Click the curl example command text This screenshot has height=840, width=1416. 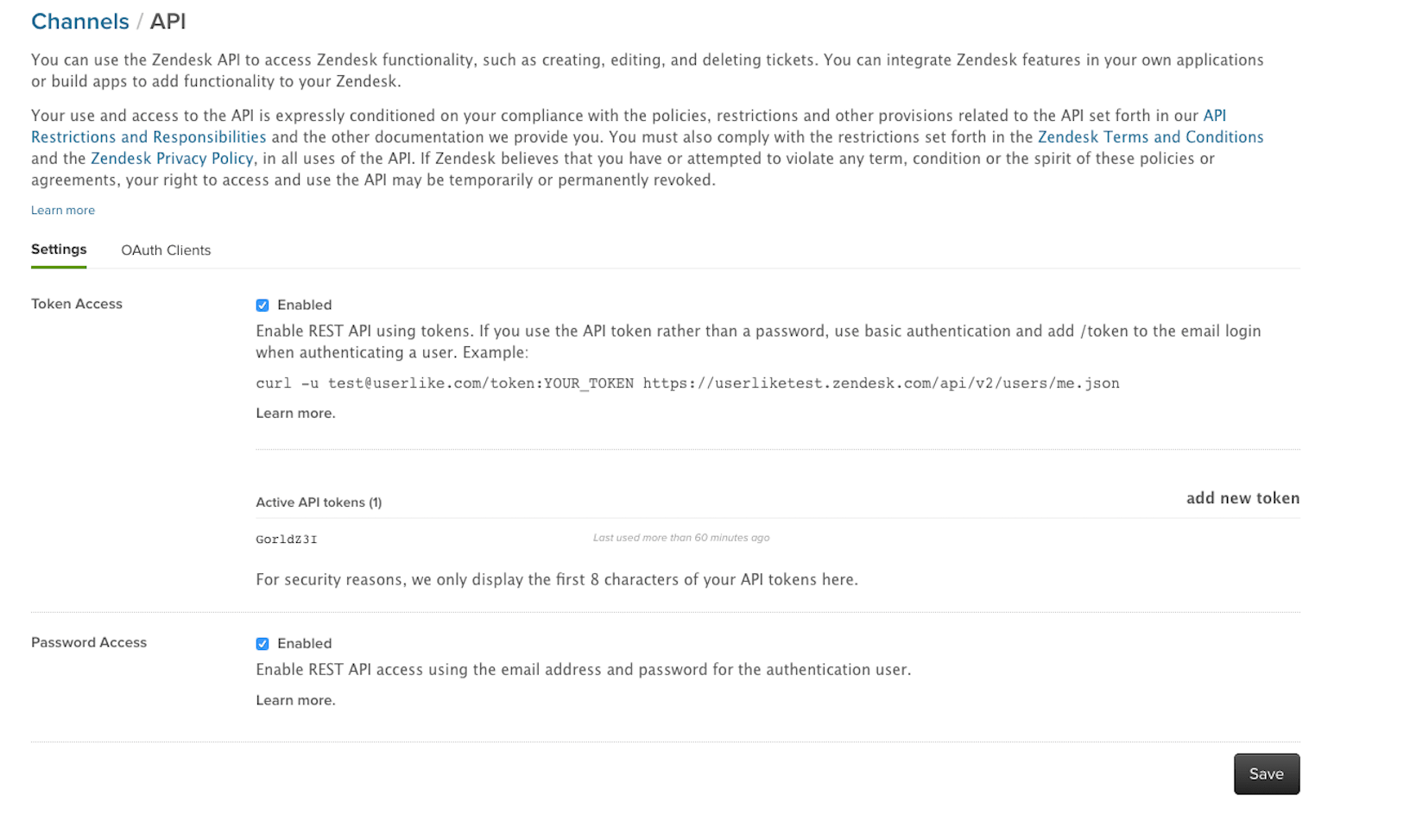(687, 383)
